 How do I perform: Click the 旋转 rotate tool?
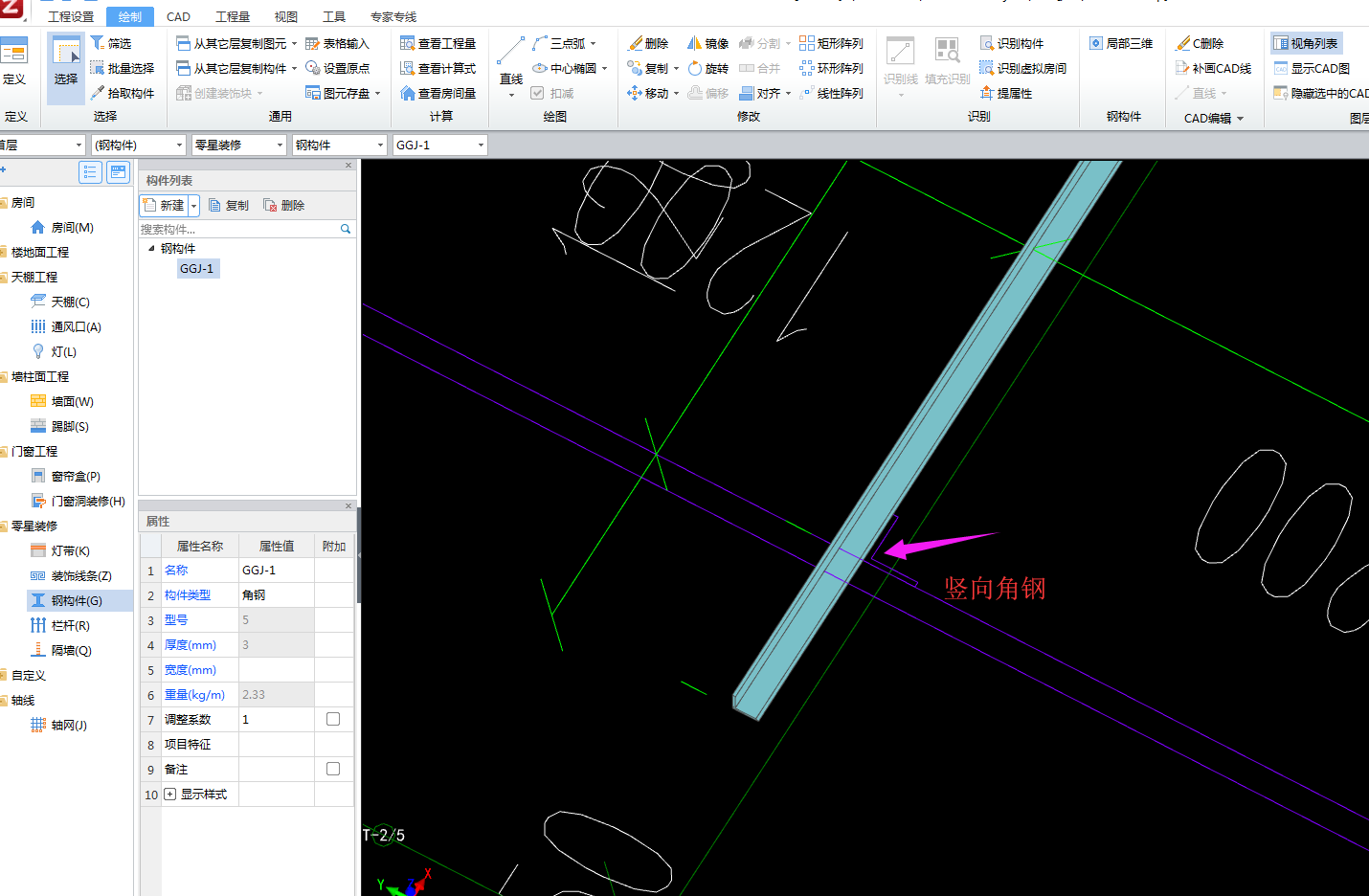point(707,68)
